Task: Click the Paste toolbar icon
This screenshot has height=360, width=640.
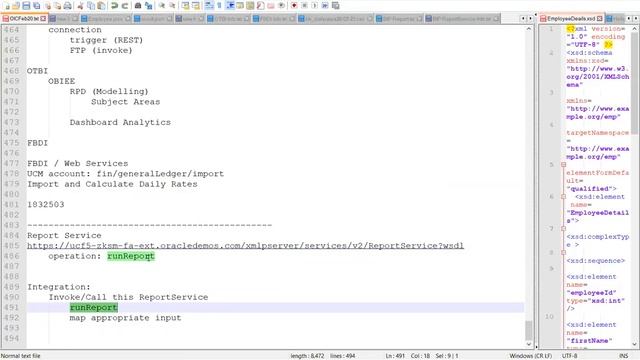Action: [x=101, y=6]
